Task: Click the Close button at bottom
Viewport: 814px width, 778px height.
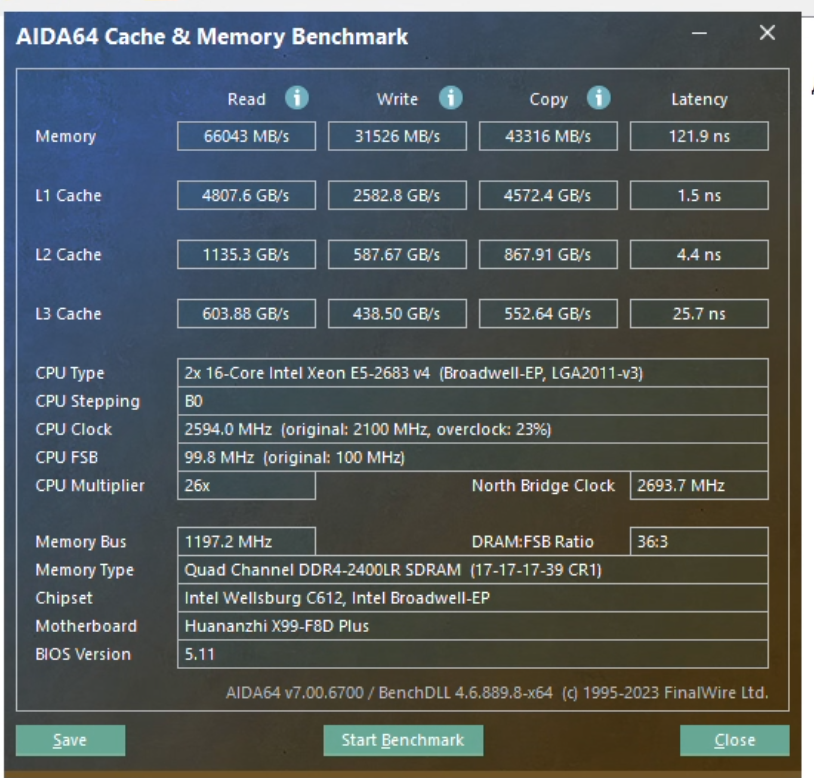Action: pyautogui.click(x=735, y=740)
